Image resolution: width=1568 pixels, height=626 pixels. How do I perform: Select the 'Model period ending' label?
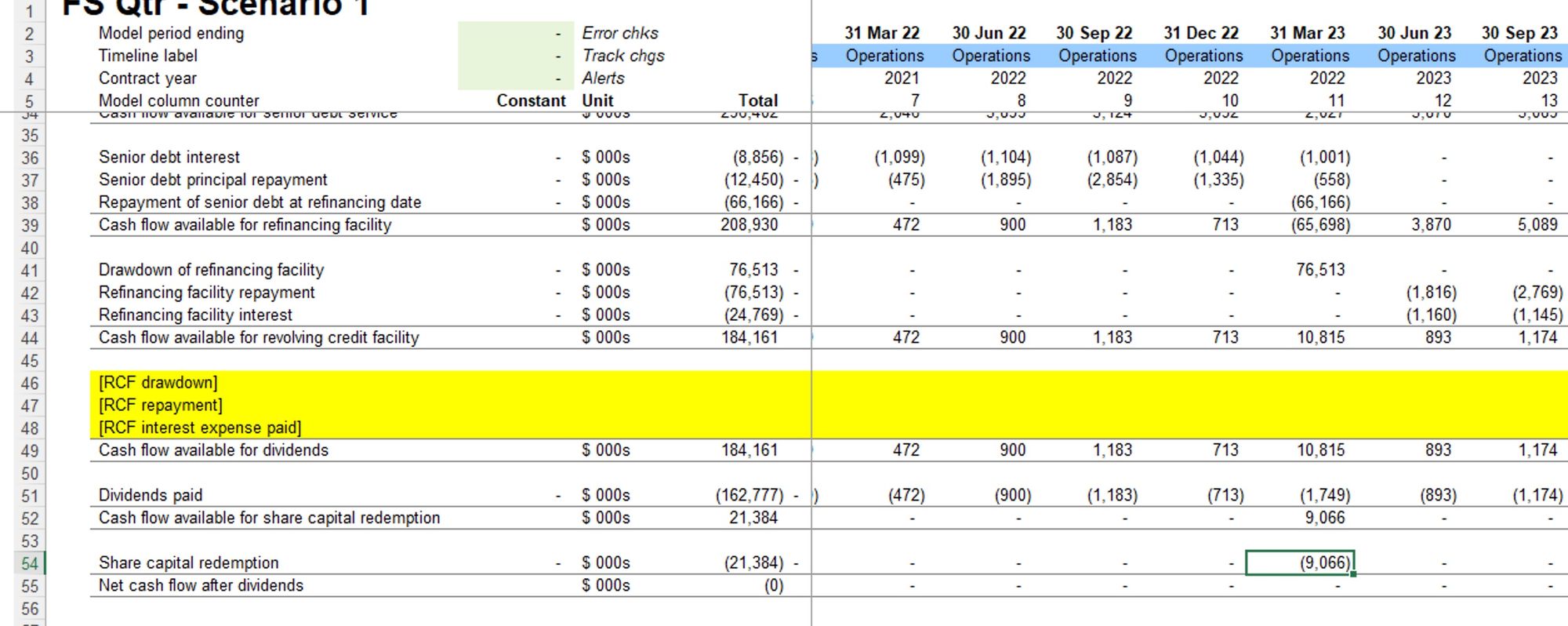tap(171, 34)
